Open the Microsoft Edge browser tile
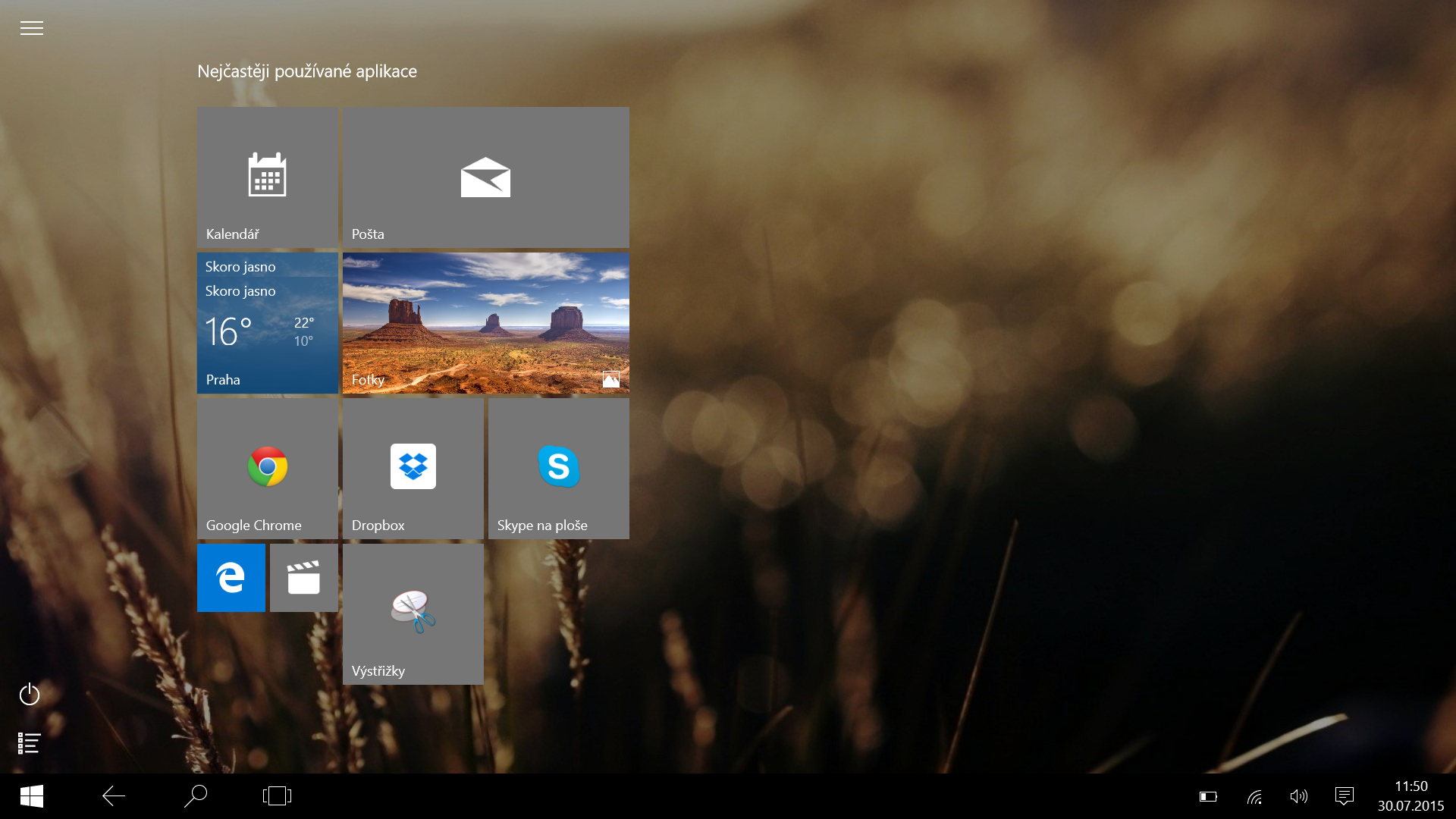 click(x=231, y=578)
